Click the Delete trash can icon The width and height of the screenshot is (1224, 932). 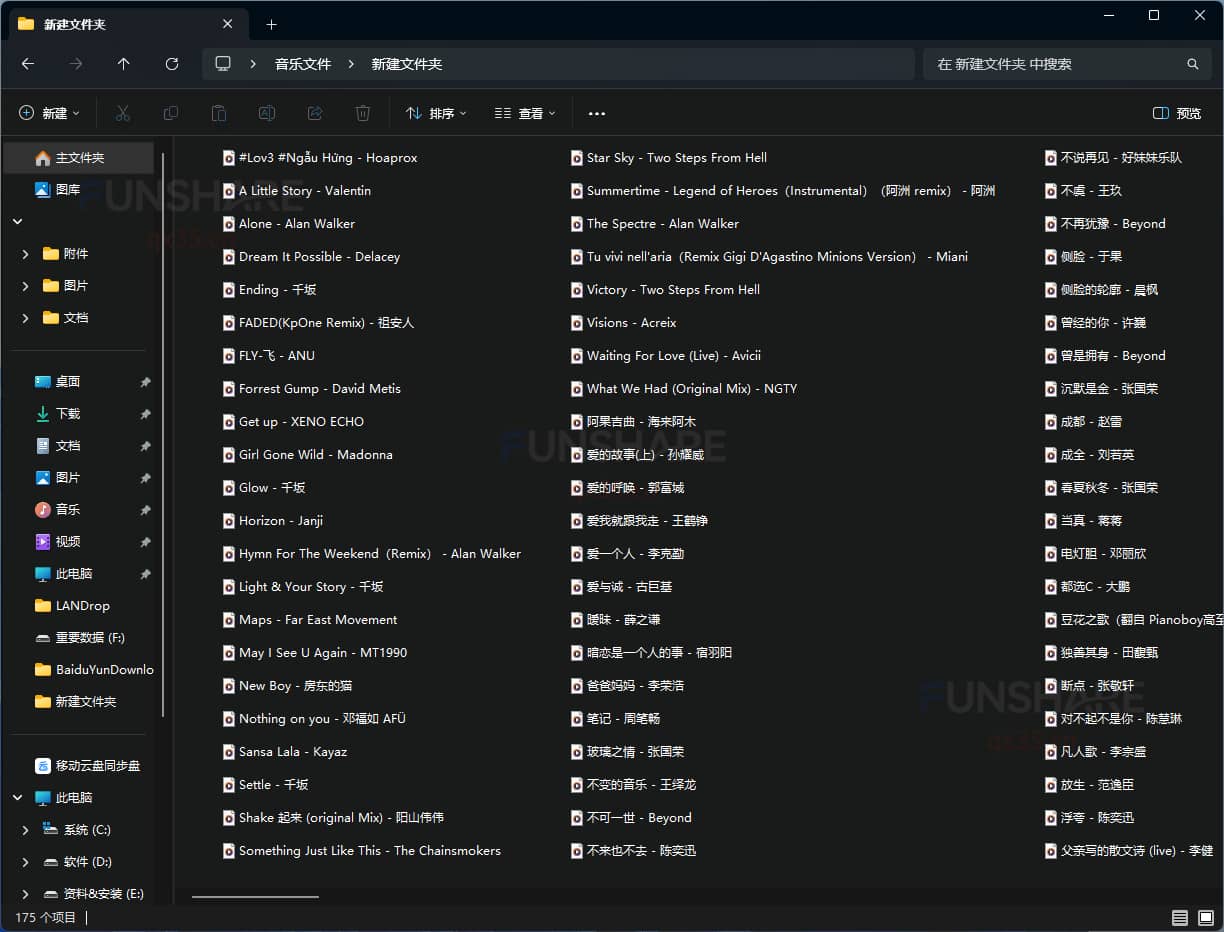click(x=363, y=113)
